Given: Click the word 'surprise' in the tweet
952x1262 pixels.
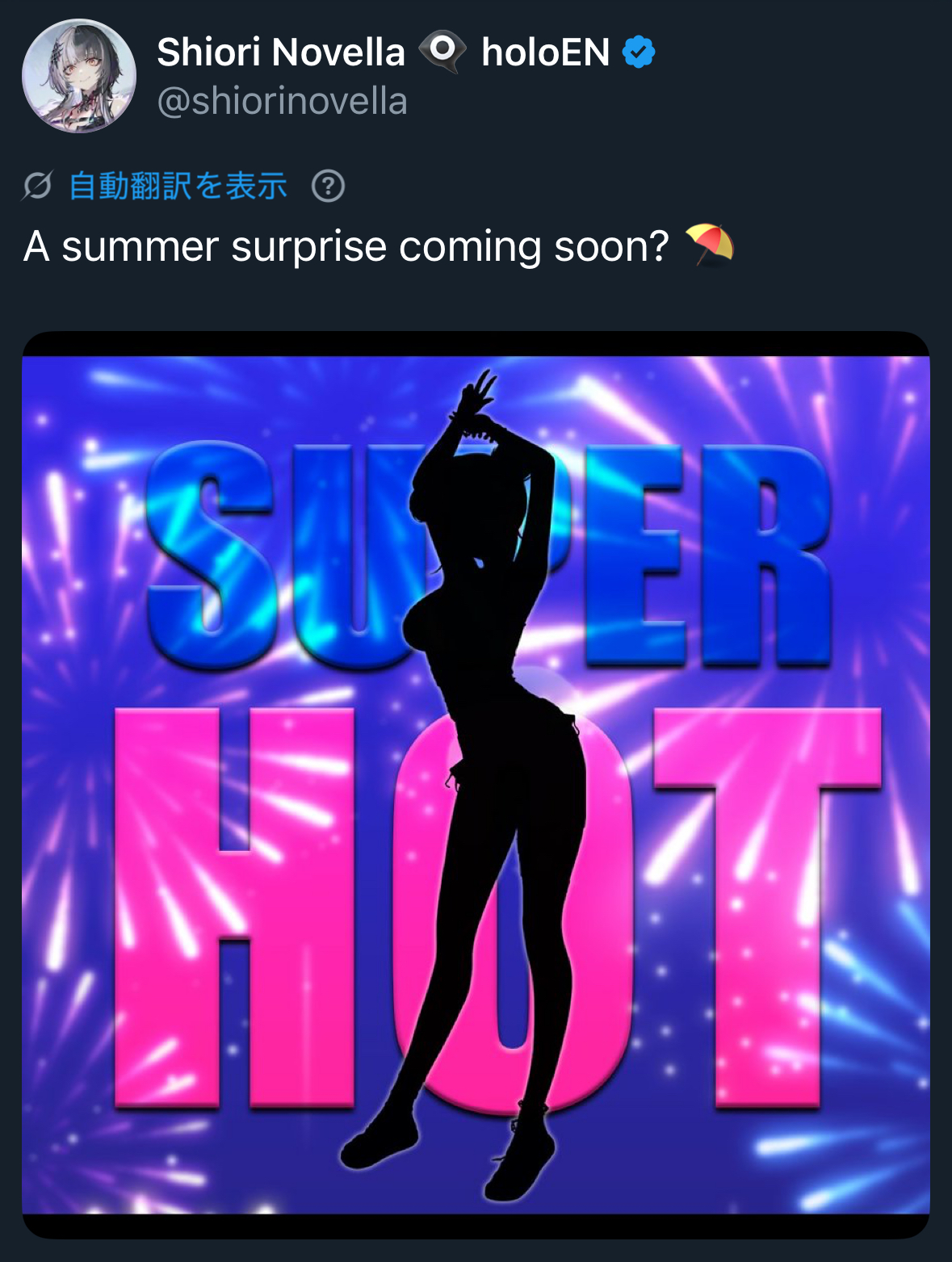Looking at the screenshot, I should click(309, 246).
